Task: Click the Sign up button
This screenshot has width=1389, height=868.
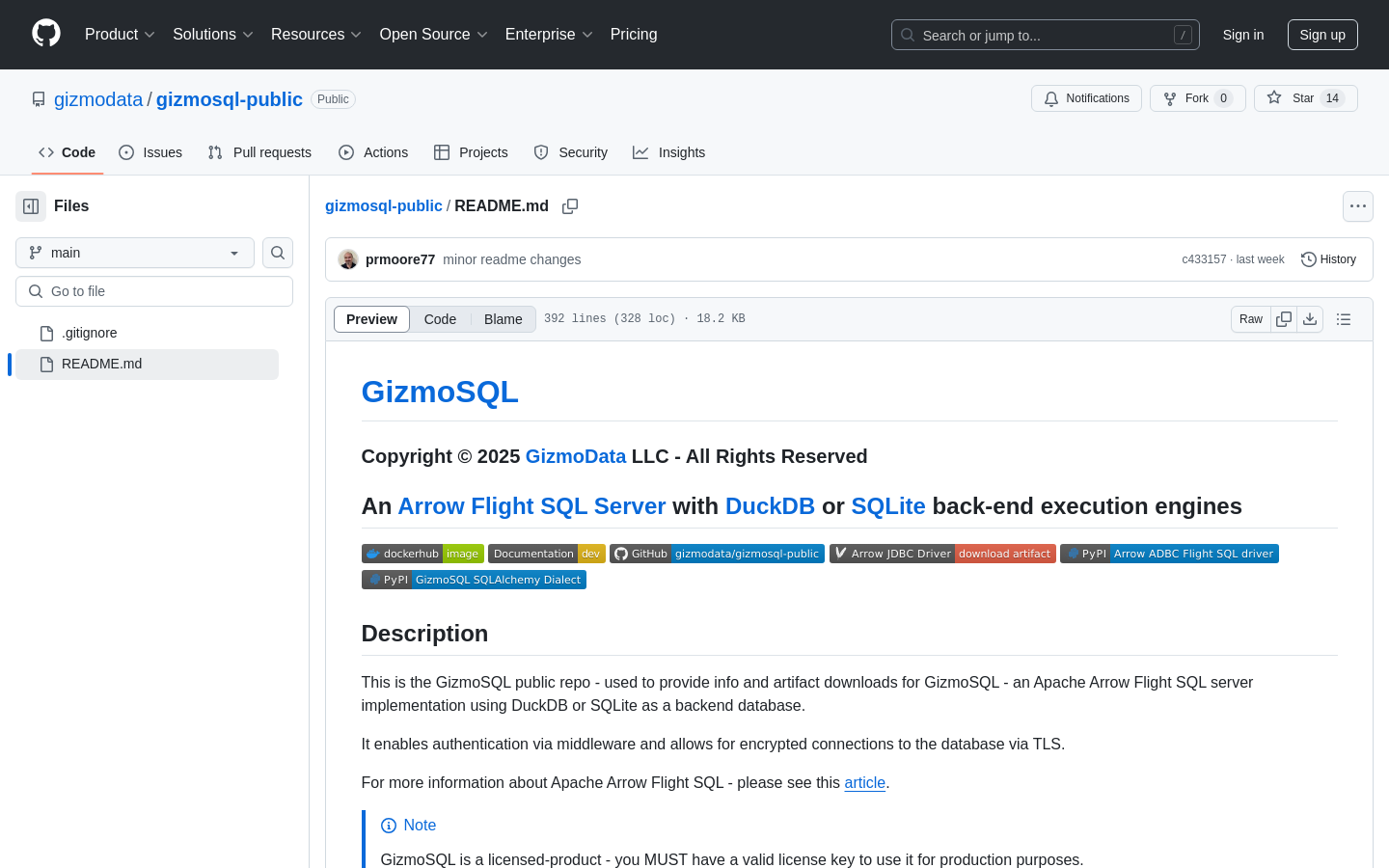Action: 1322,35
